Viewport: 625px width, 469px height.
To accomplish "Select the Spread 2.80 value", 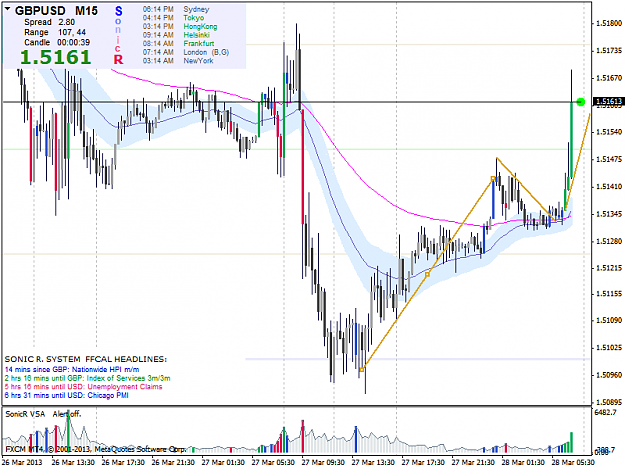I will tap(49, 22).
